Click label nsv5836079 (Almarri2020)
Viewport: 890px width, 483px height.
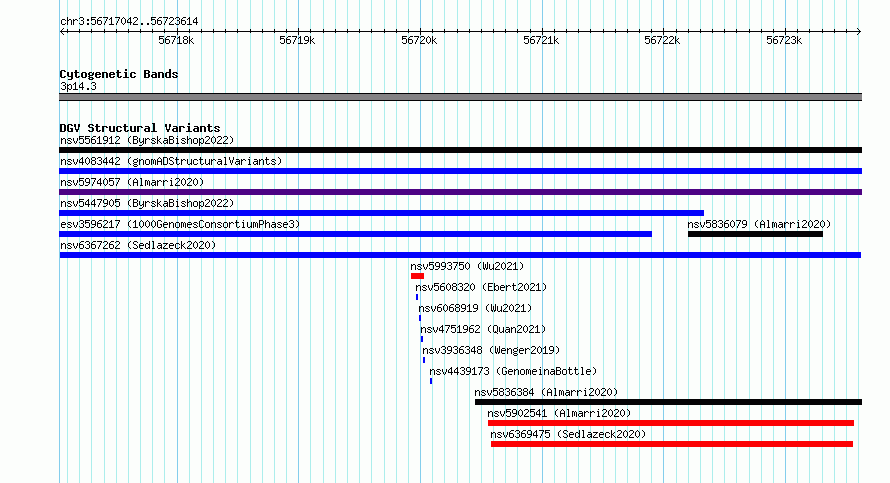[x=759, y=224]
